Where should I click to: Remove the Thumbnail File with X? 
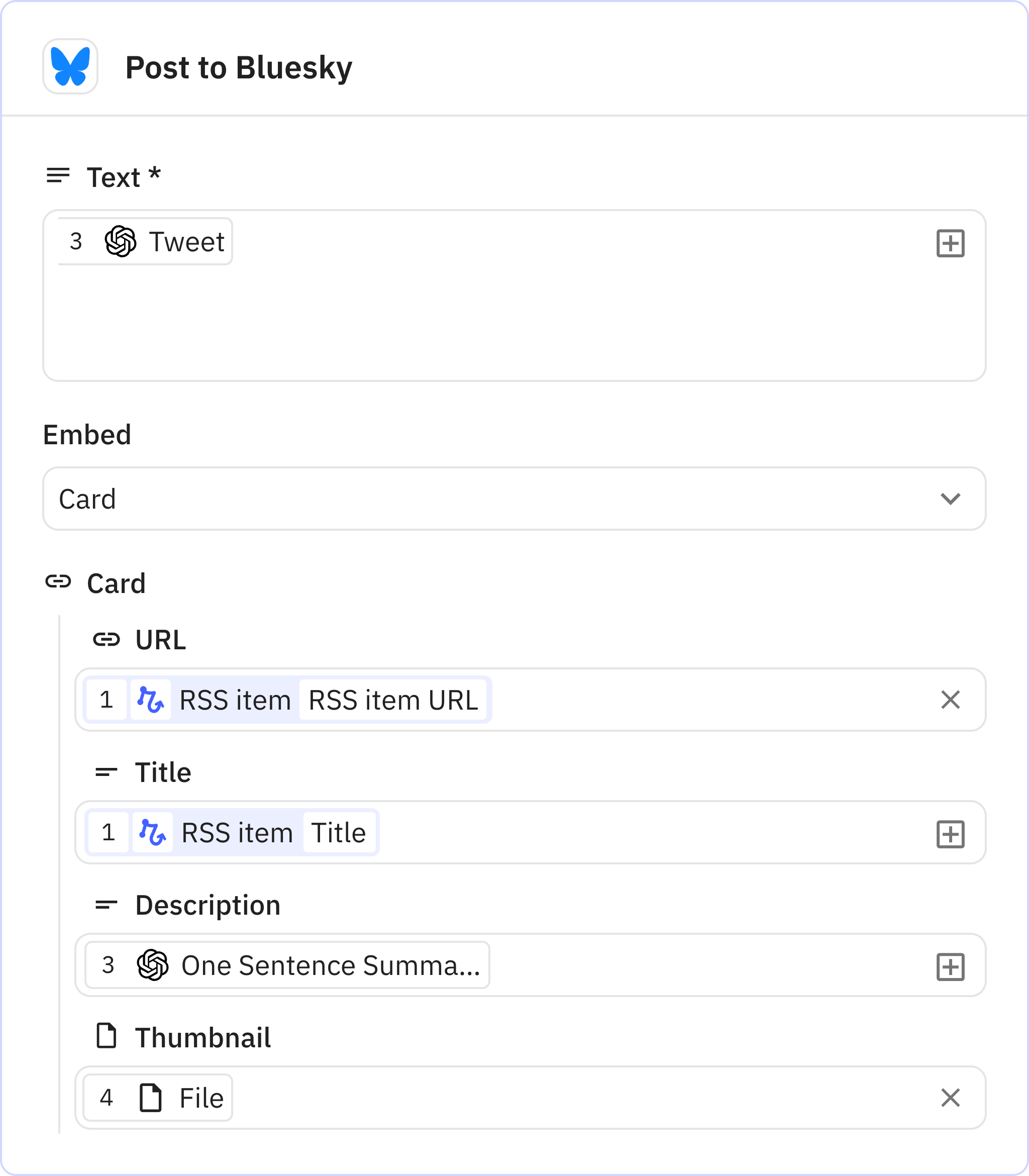[950, 1097]
